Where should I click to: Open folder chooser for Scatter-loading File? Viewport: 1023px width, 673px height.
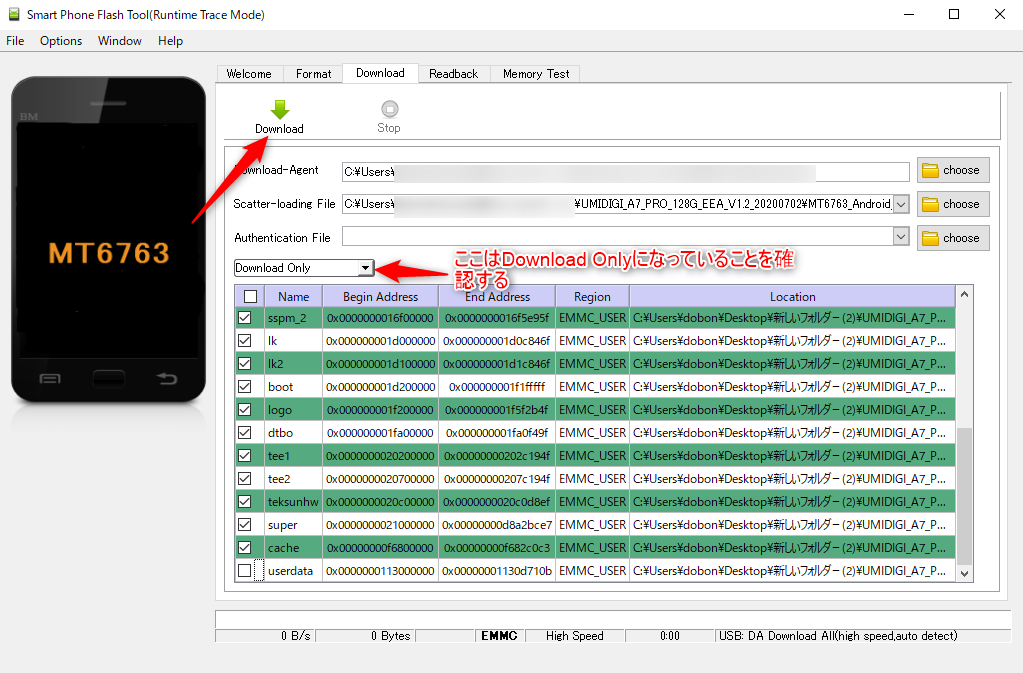click(x=953, y=204)
